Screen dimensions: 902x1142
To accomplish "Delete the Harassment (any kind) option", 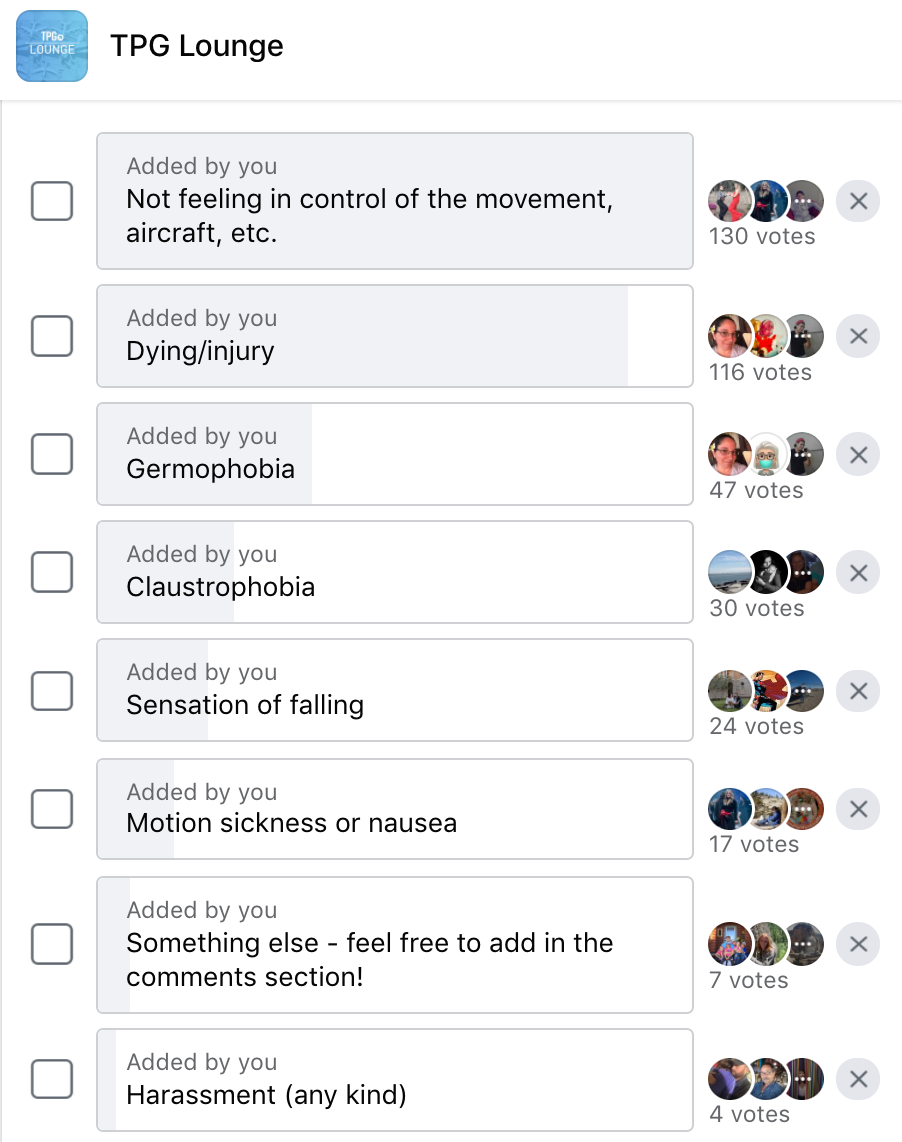I will 857,1079.
